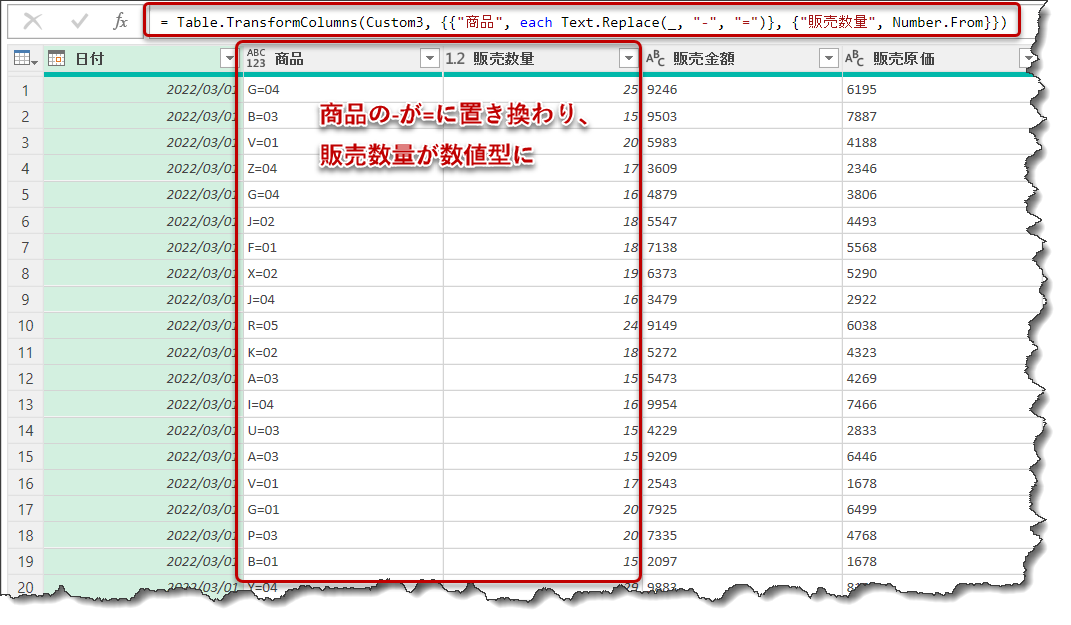Click 商品 cell I=04

(x=343, y=405)
